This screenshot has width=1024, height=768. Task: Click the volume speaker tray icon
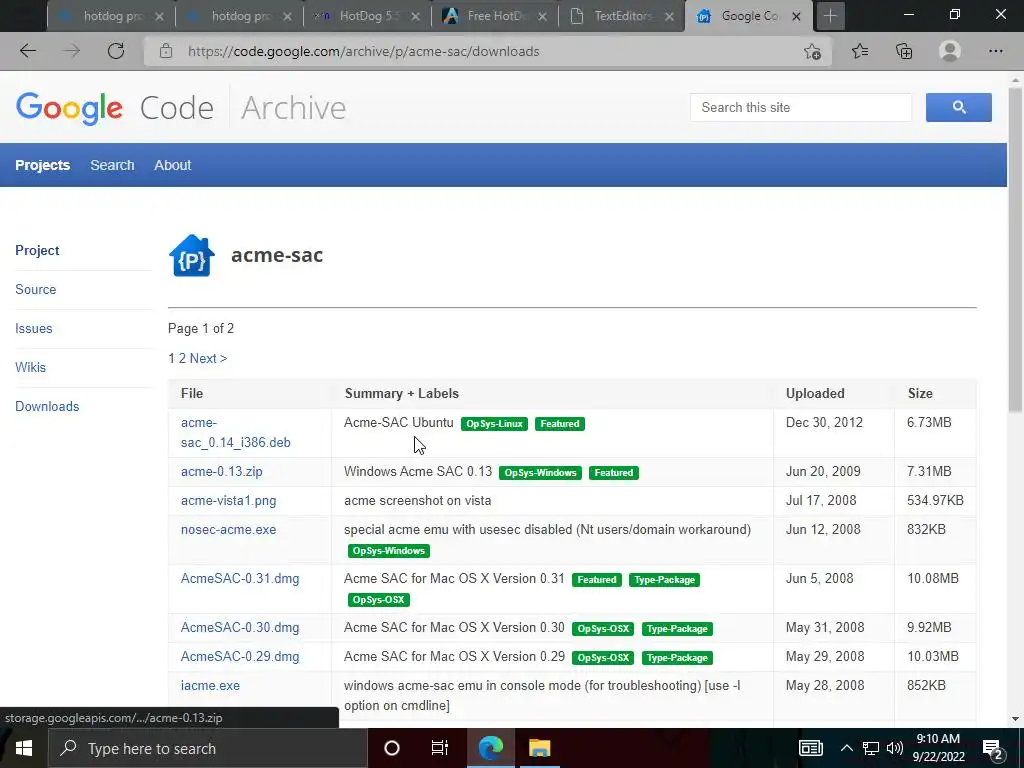[895, 748]
